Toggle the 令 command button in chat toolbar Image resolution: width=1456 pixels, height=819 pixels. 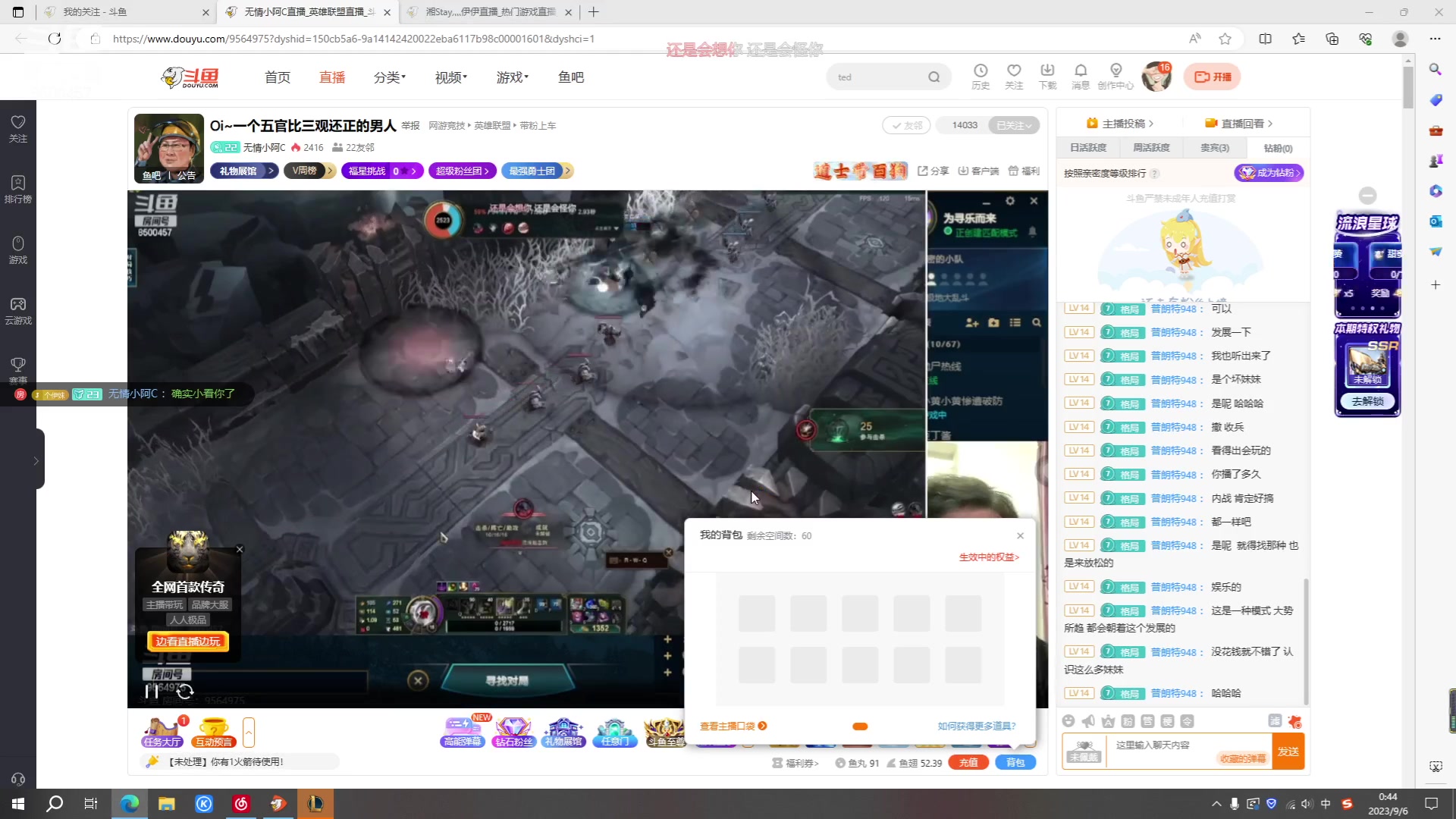point(1187,721)
